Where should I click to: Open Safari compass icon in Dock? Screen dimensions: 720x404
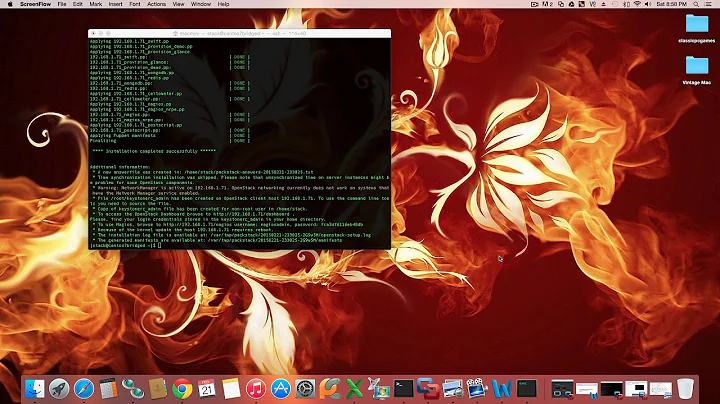(84, 389)
